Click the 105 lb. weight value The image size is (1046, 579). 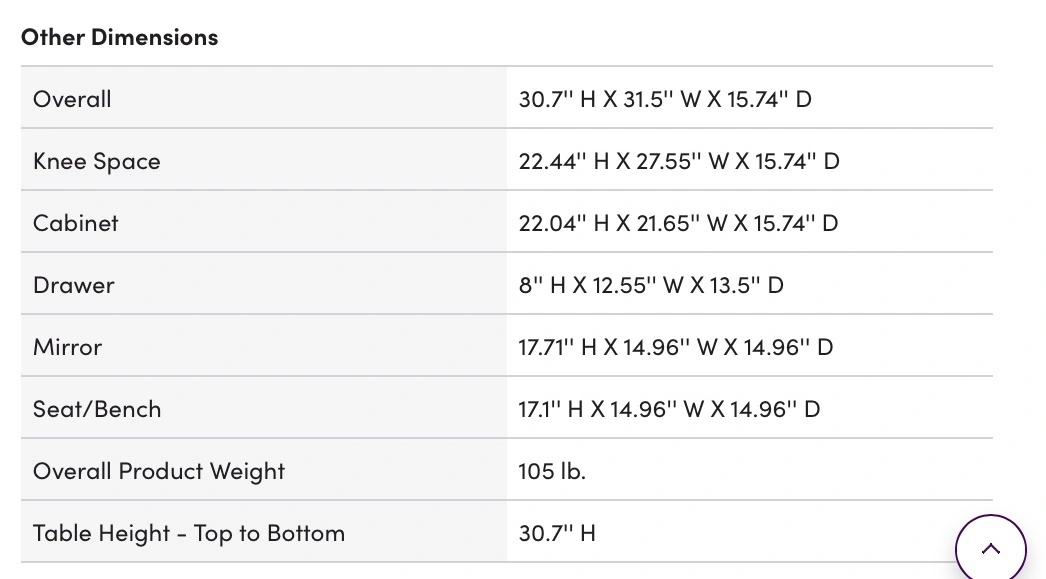tap(552, 471)
